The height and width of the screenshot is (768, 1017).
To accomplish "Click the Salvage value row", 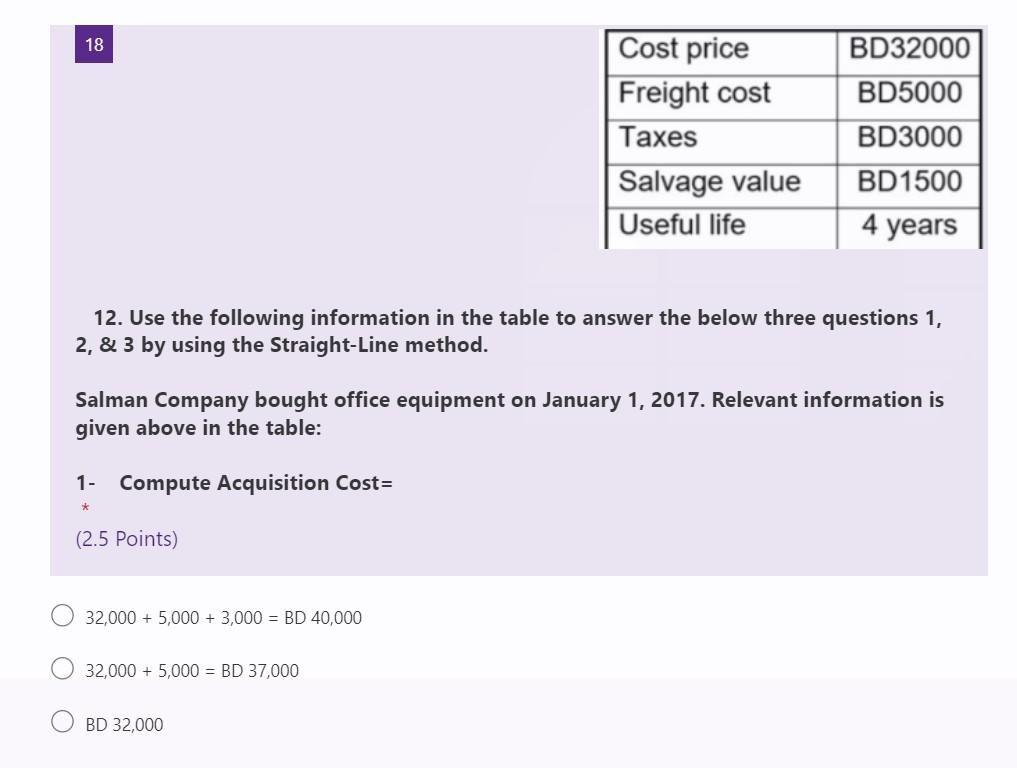I will [709, 181].
